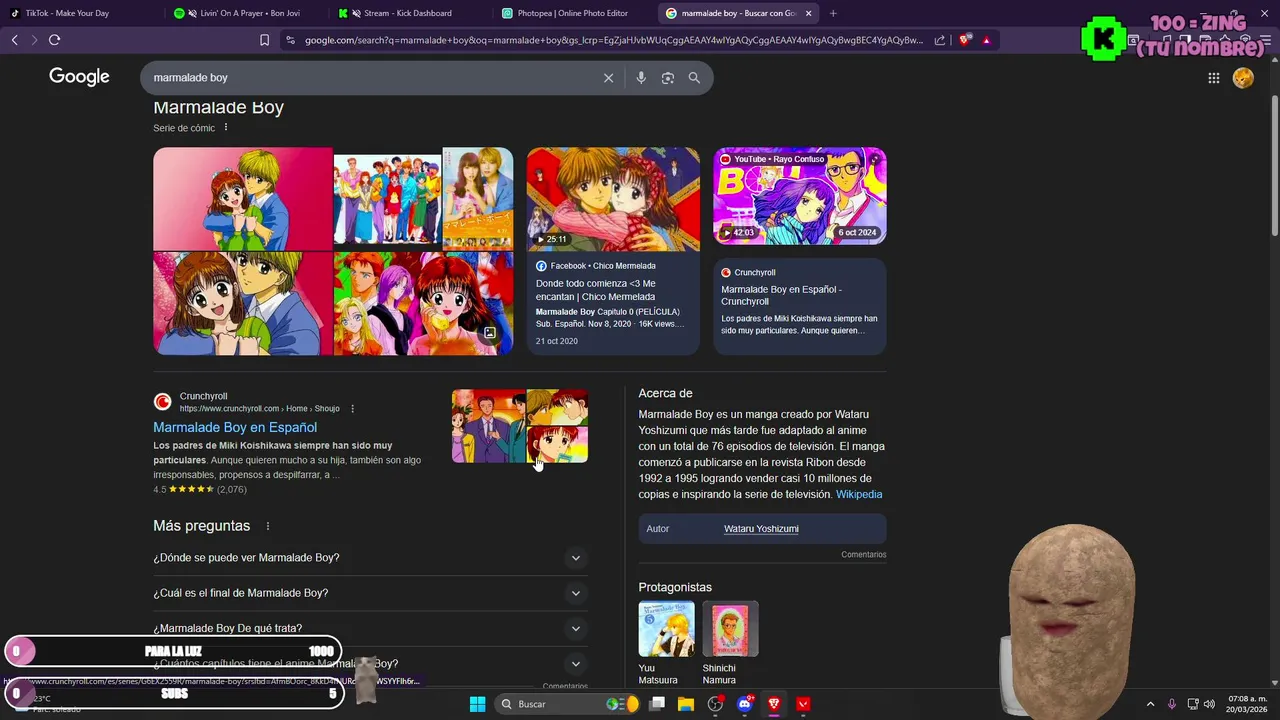The width and height of the screenshot is (1280, 720).
Task: Open the Windows Start menu
Action: click(x=477, y=704)
